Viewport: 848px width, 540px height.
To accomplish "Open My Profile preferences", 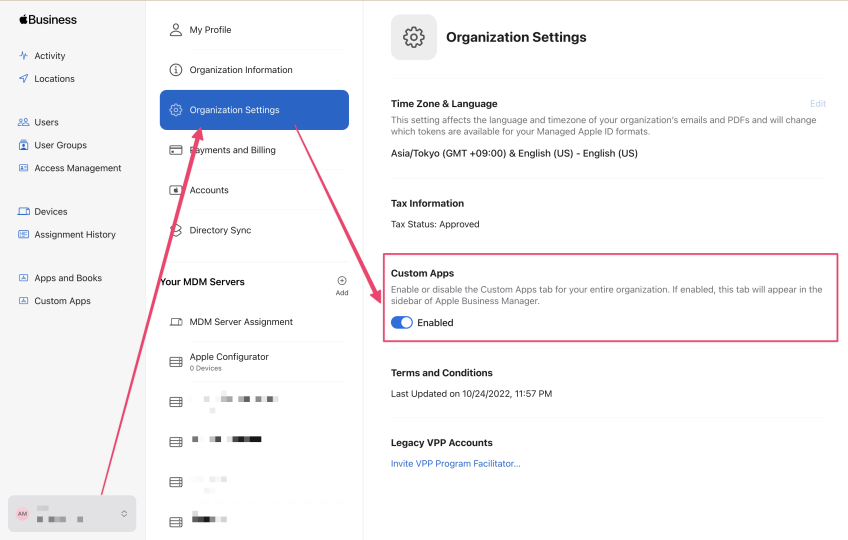I will click(x=209, y=30).
